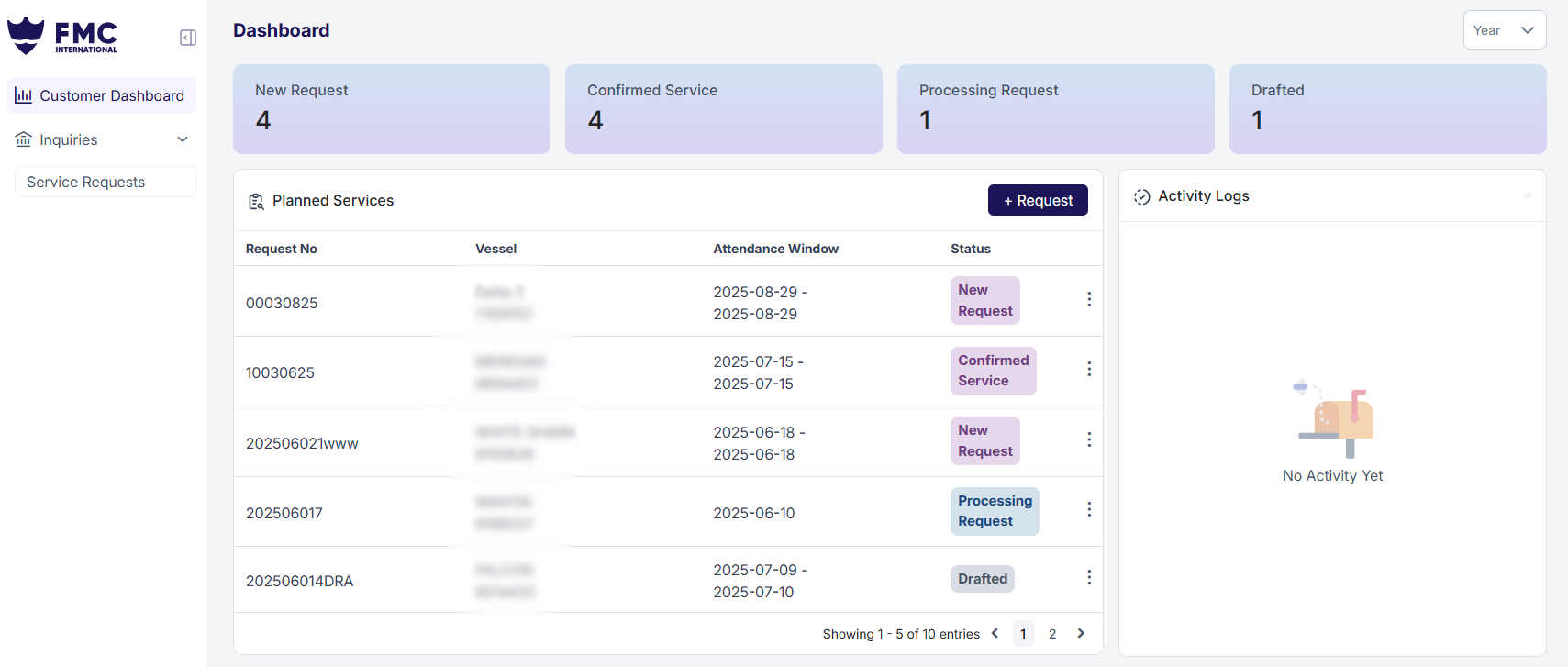Open the kebab menu for request 10030625
This screenshot has width=1568, height=667.
(x=1089, y=369)
